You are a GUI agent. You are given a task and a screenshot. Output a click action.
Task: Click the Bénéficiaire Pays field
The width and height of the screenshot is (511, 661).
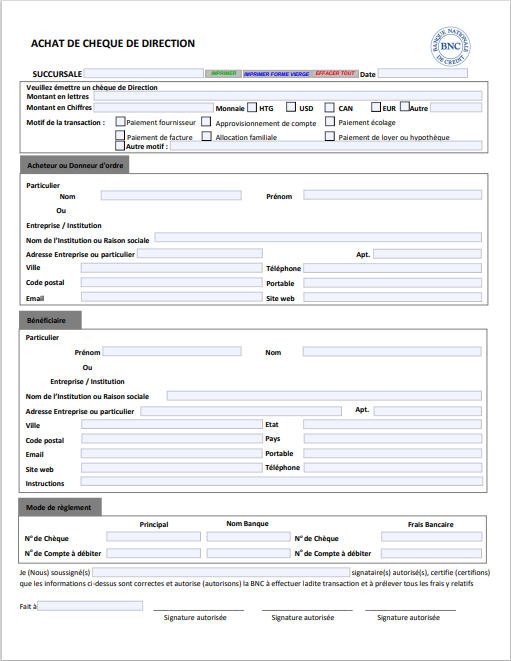point(393,439)
